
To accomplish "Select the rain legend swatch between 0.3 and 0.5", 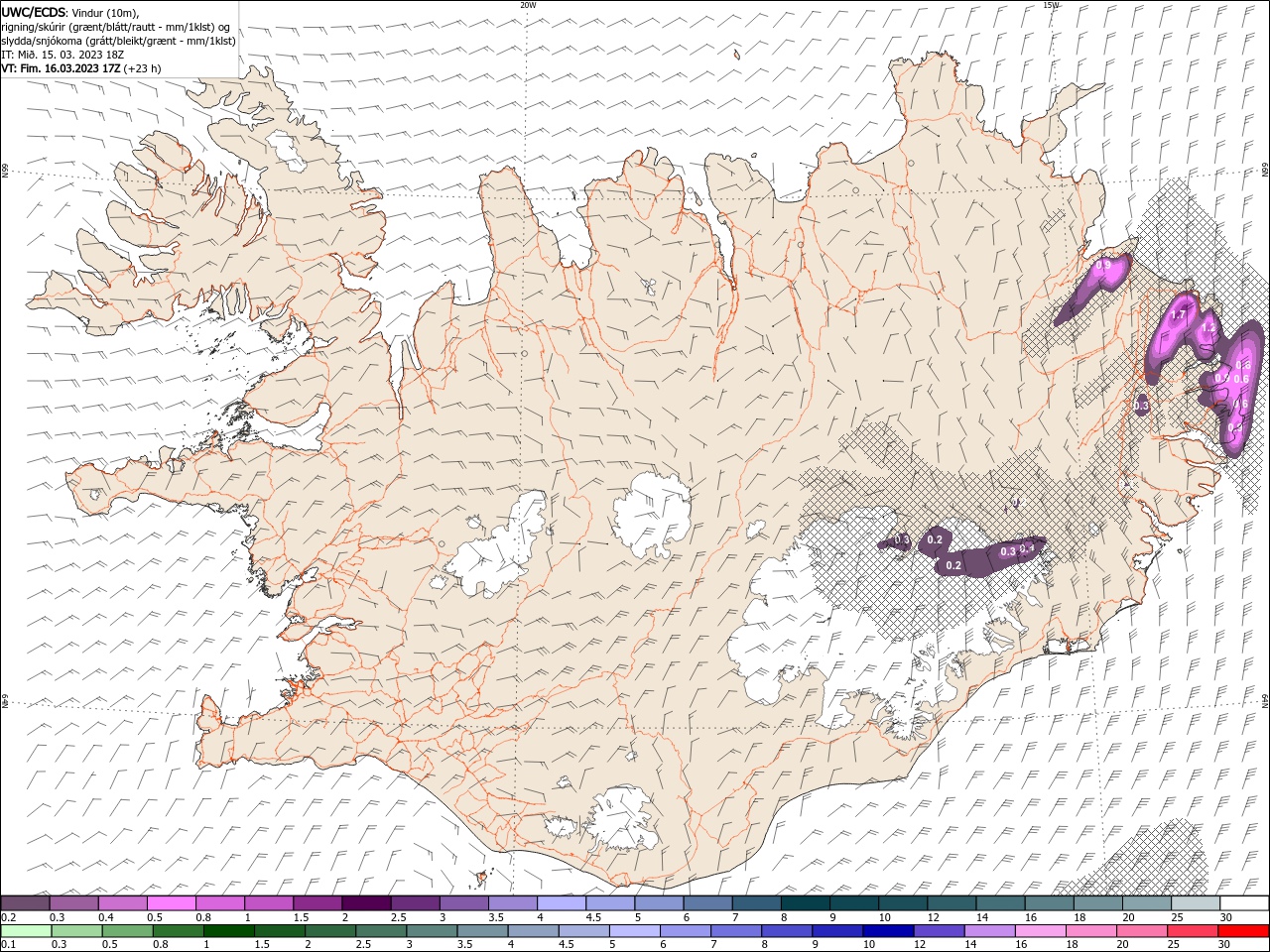I will (x=76, y=931).
